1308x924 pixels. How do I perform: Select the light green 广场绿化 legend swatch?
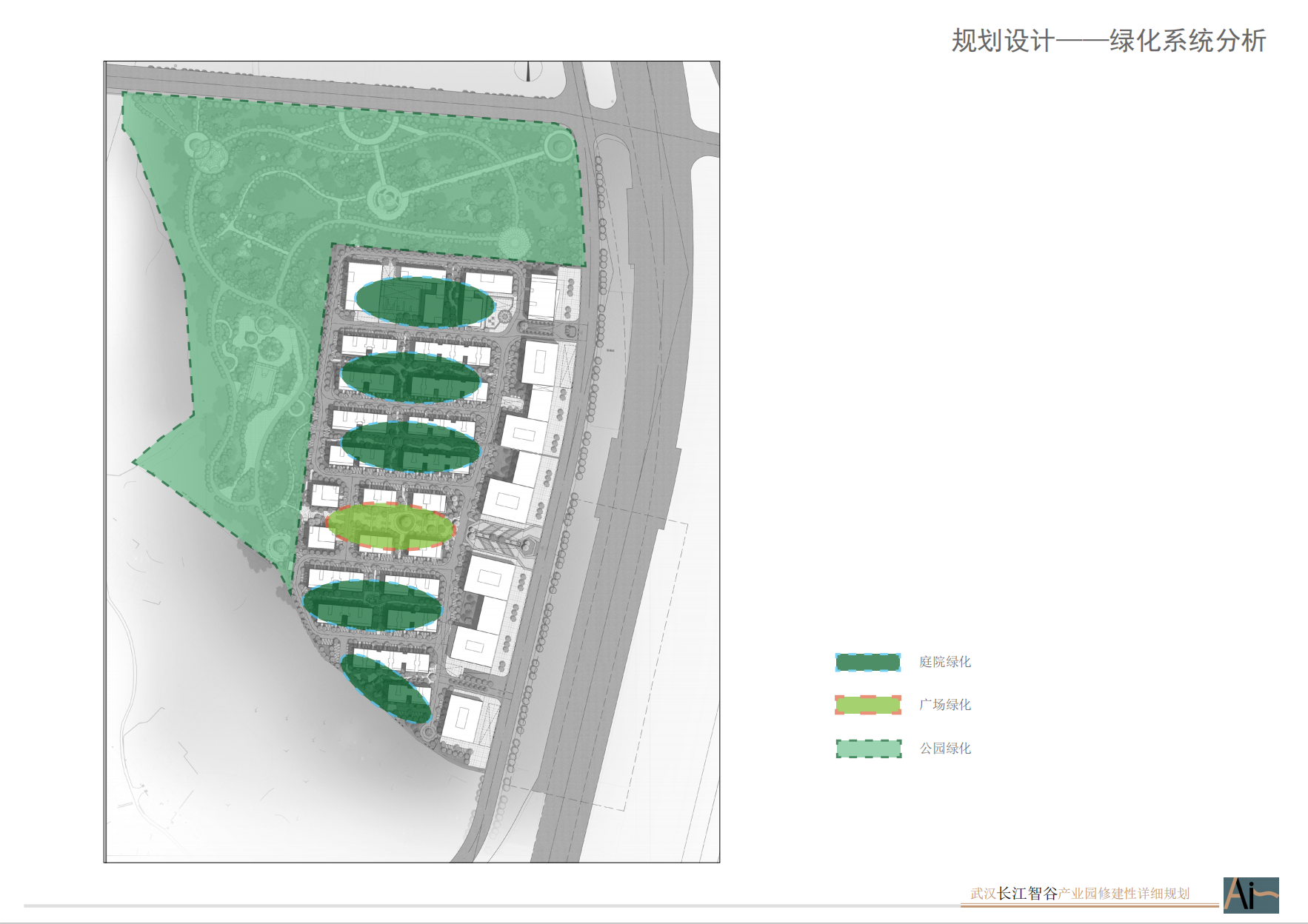tap(868, 705)
